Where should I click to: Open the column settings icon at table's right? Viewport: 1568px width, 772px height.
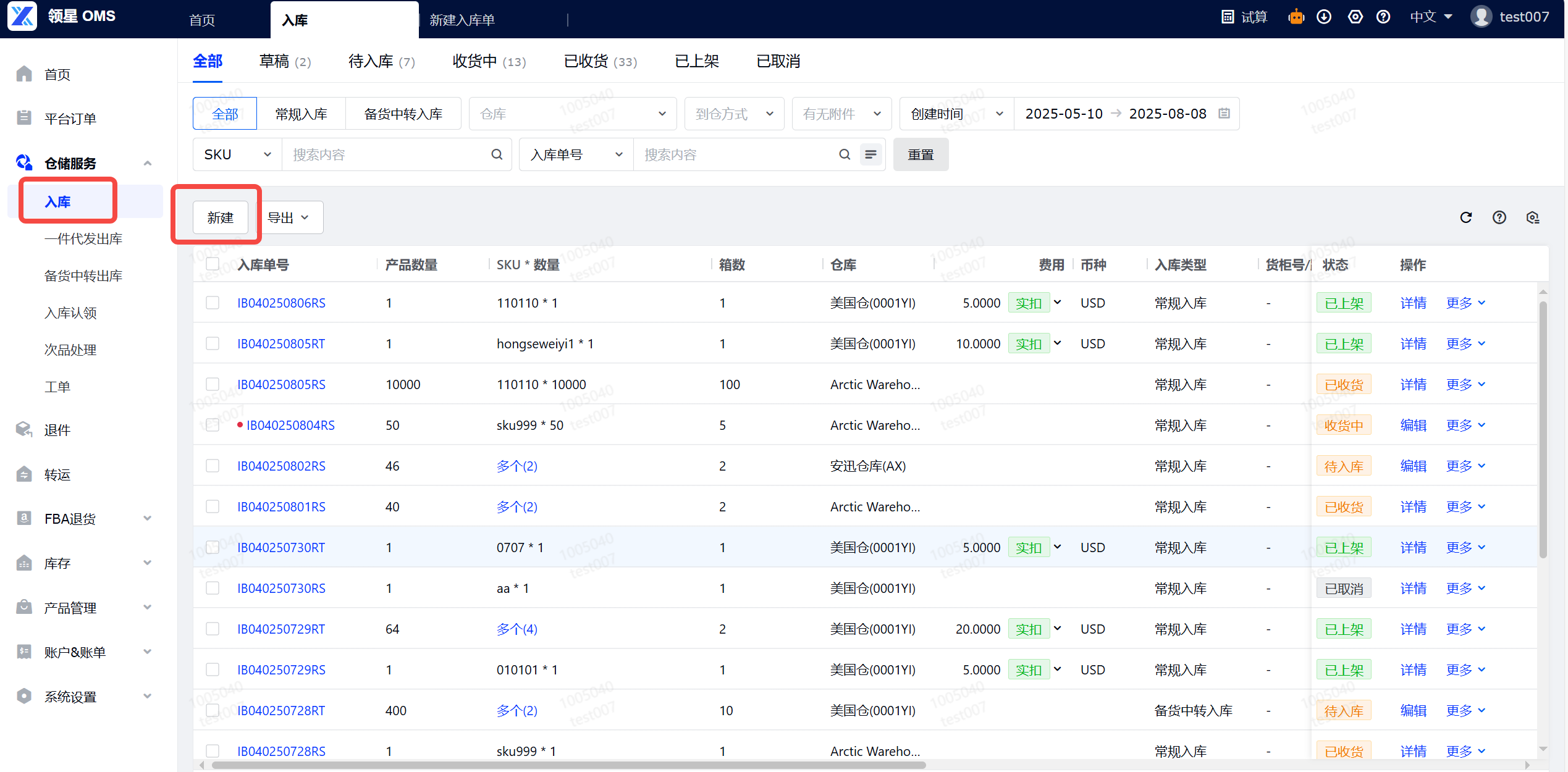[x=1532, y=217]
